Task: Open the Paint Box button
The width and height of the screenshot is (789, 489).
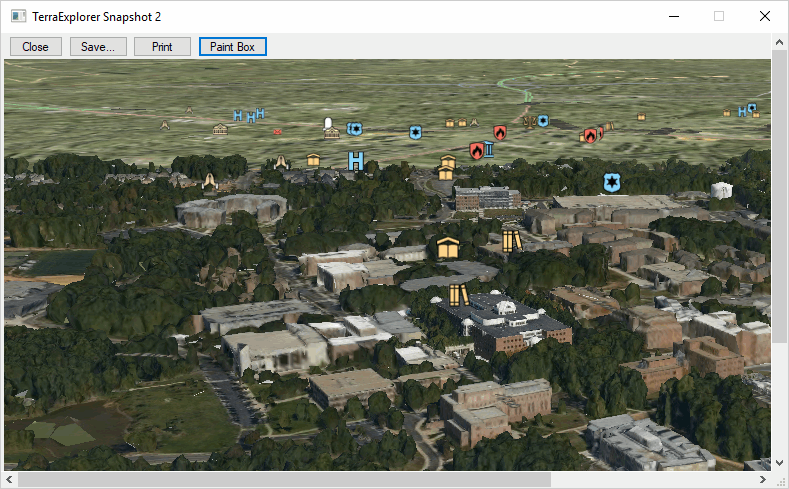Action: (x=232, y=47)
